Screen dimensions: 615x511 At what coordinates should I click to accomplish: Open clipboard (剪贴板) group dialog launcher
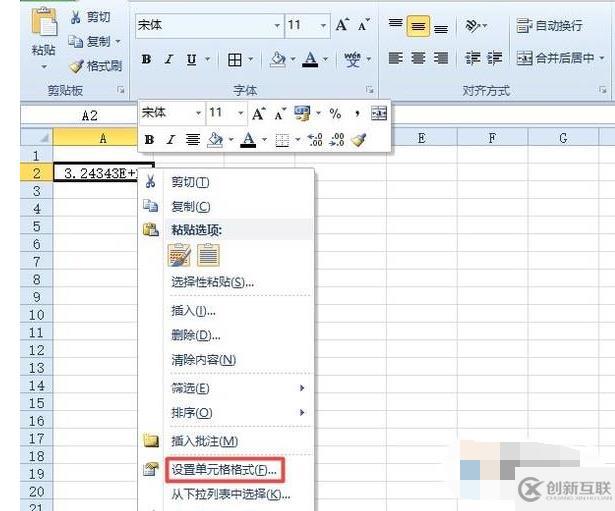[x=121, y=90]
